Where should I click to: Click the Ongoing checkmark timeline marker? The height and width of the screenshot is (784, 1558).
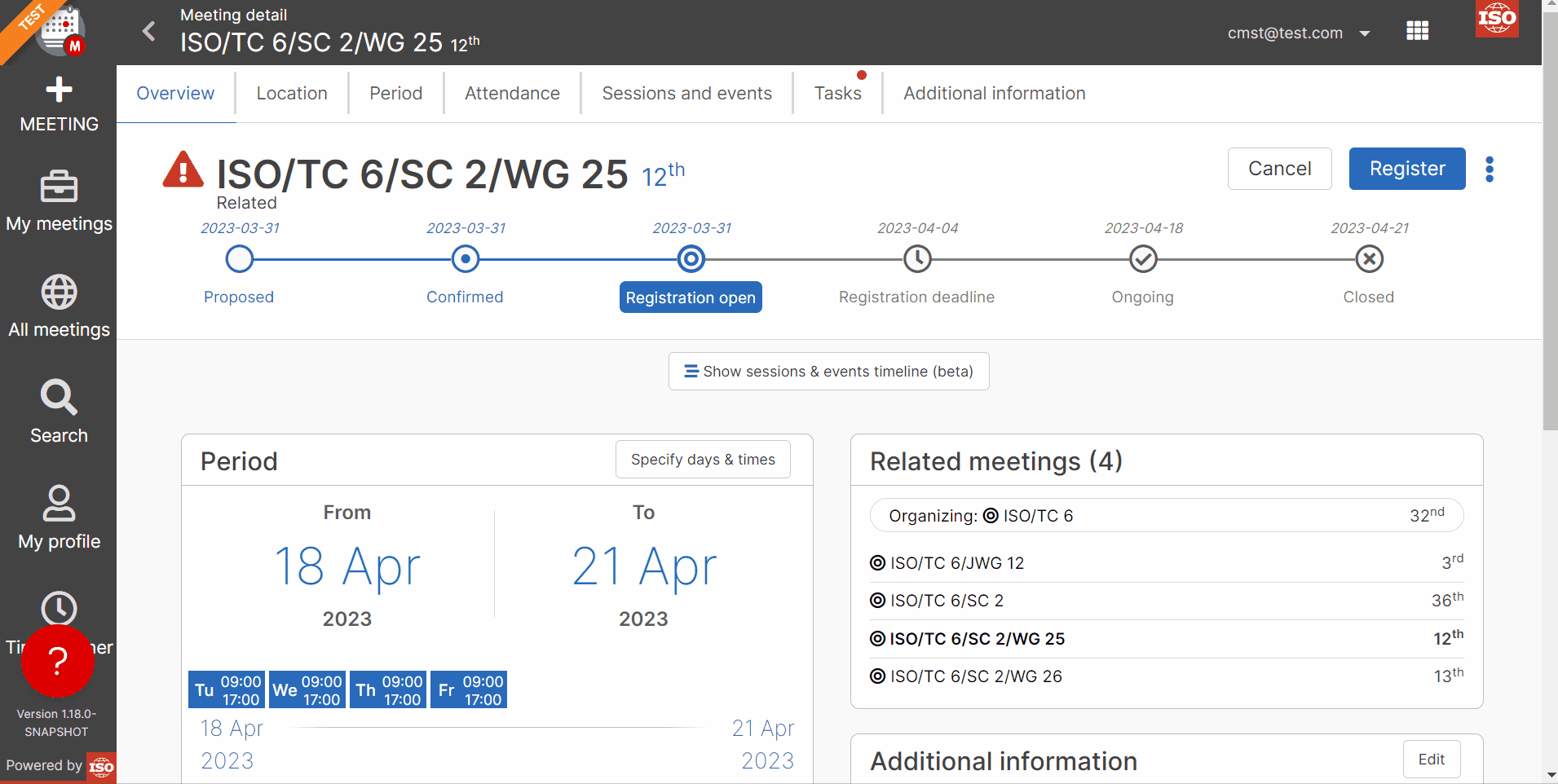[1143, 259]
